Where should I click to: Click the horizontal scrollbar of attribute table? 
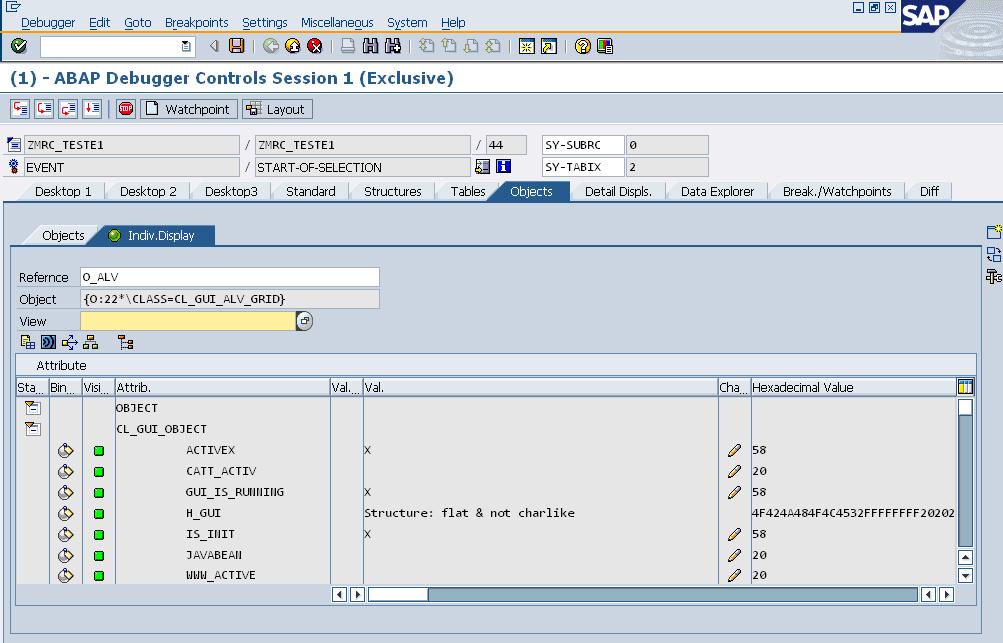(640, 594)
